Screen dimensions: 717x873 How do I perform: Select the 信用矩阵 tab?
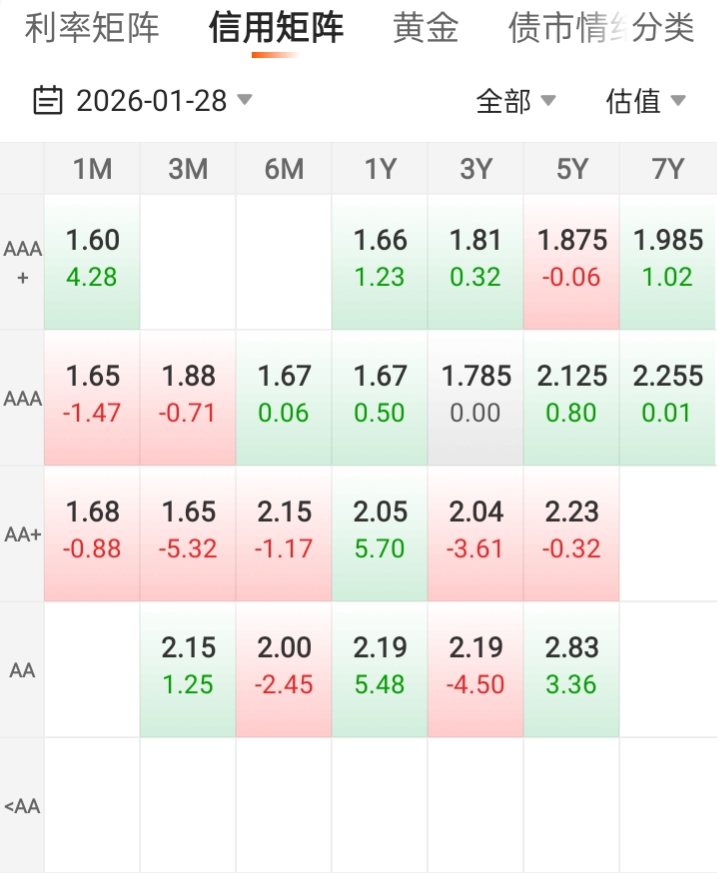[276, 28]
